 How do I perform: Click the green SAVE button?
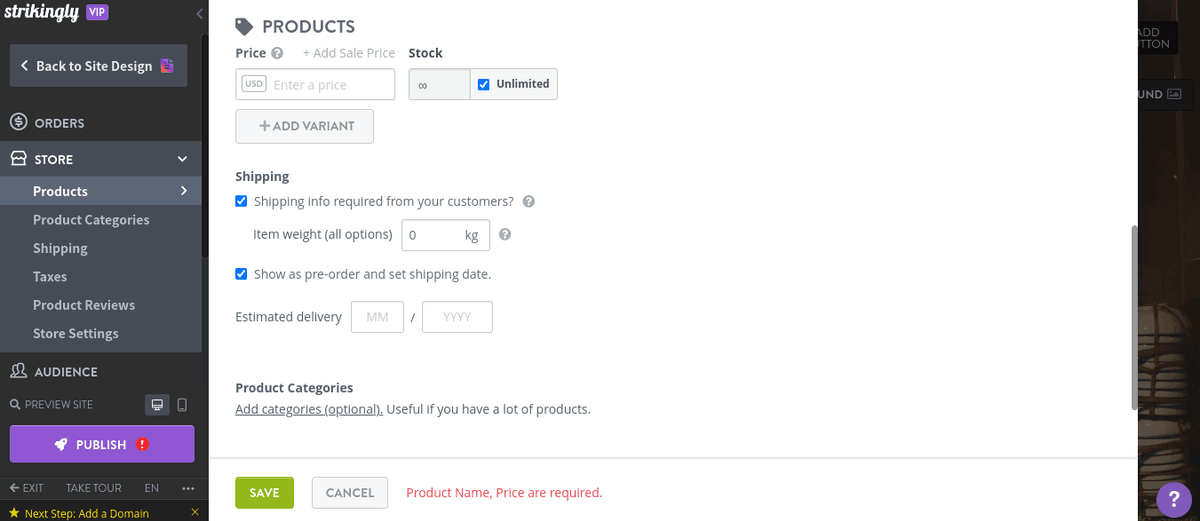click(264, 492)
